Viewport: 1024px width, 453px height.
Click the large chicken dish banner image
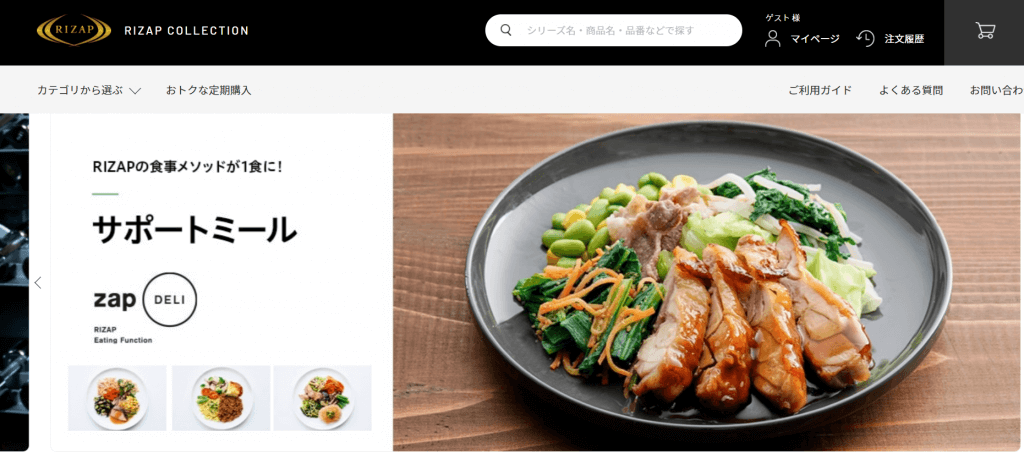(706, 282)
